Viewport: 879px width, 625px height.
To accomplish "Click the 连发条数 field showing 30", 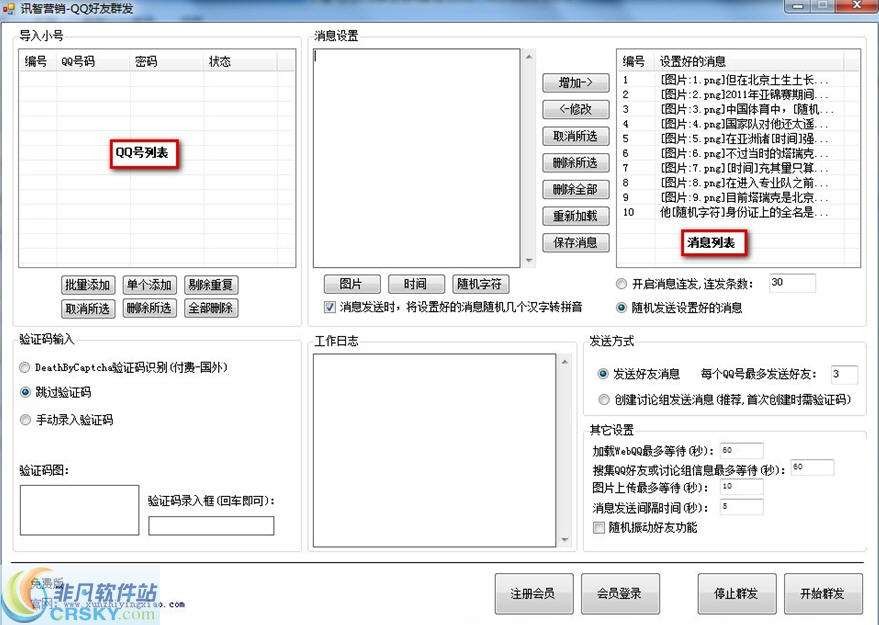I will click(792, 283).
